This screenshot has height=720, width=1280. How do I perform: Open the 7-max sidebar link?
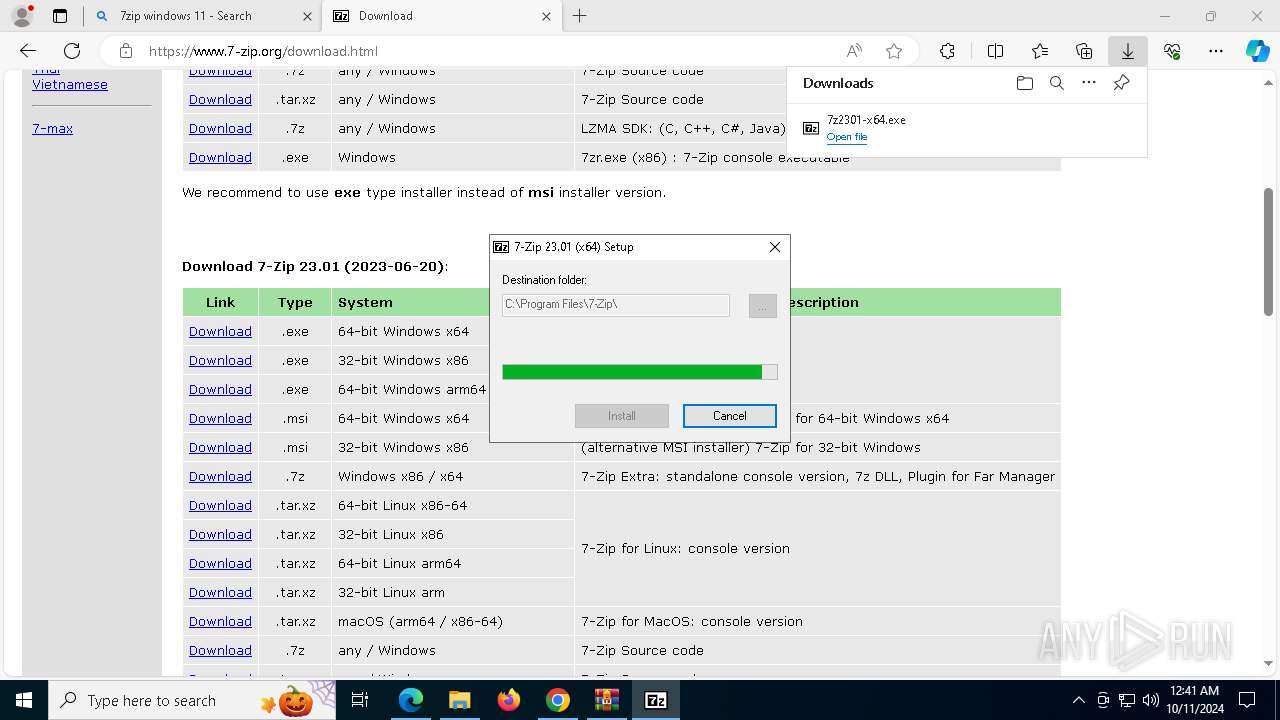[x=52, y=129]
